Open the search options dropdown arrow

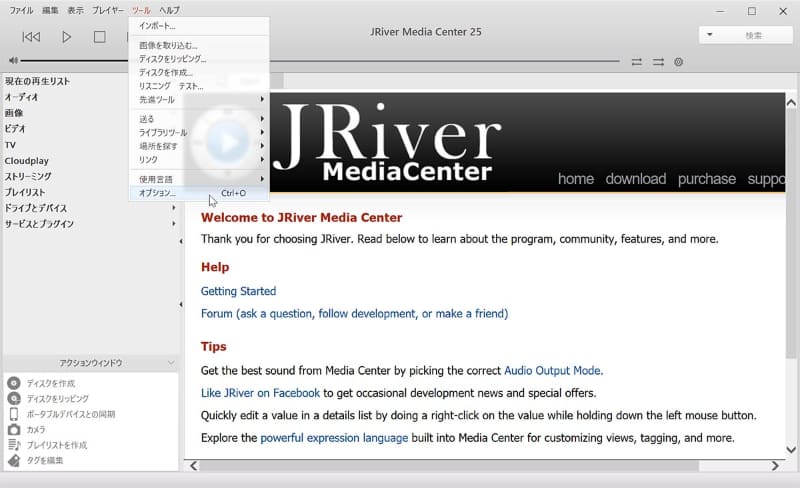coord(709,35)
